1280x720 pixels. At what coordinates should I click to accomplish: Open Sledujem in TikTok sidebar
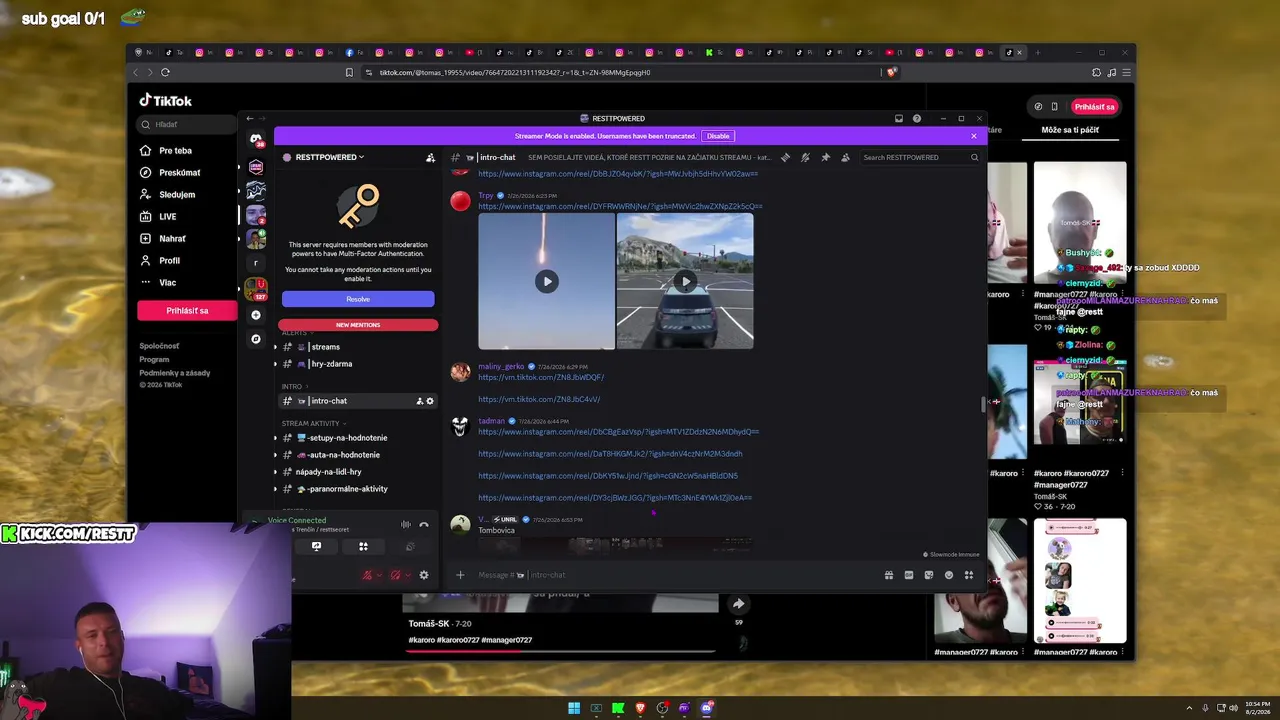click(x=167, y=194)
